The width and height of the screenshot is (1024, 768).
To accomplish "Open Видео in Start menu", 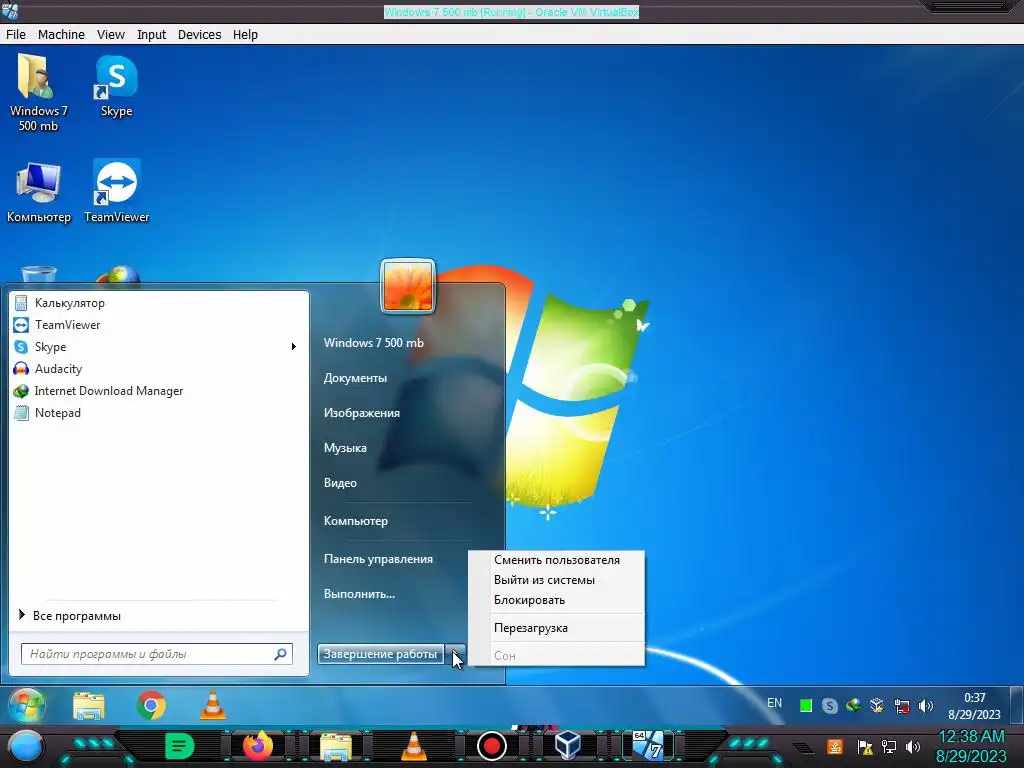I will (340, 483).
